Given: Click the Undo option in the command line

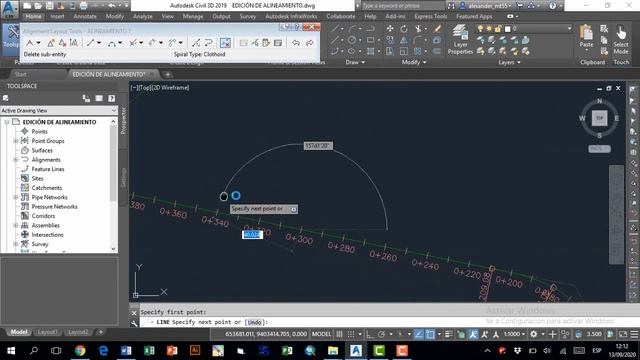Looking at the screenshot, I should click(254, 322).
